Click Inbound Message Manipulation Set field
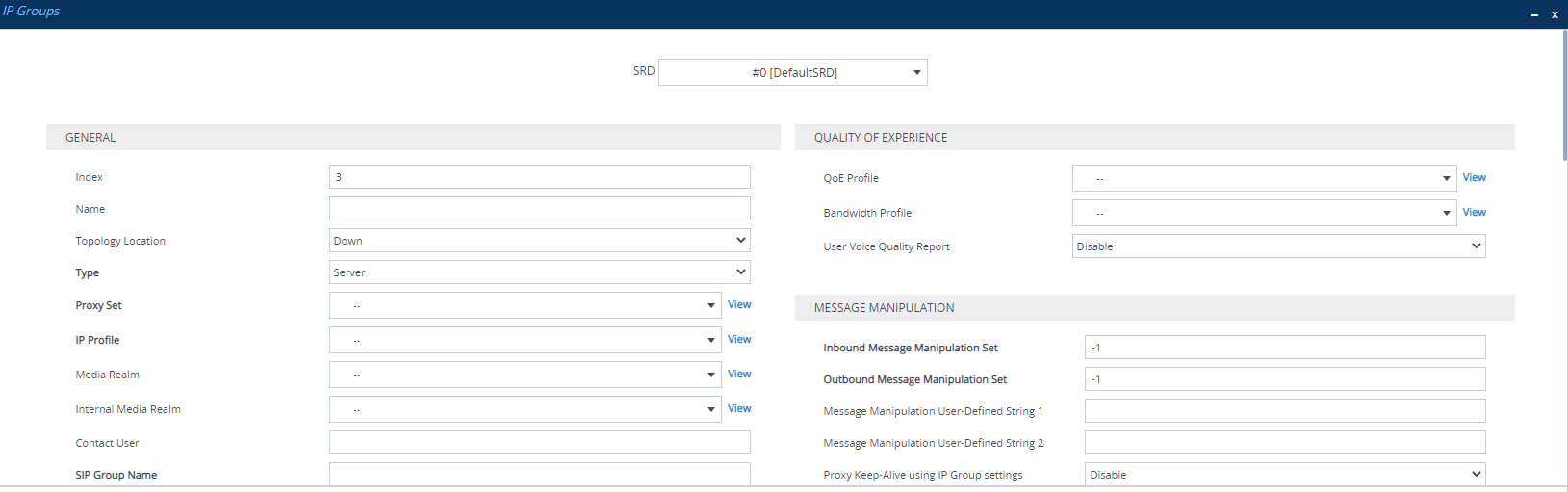 [x=1285, y=348]
